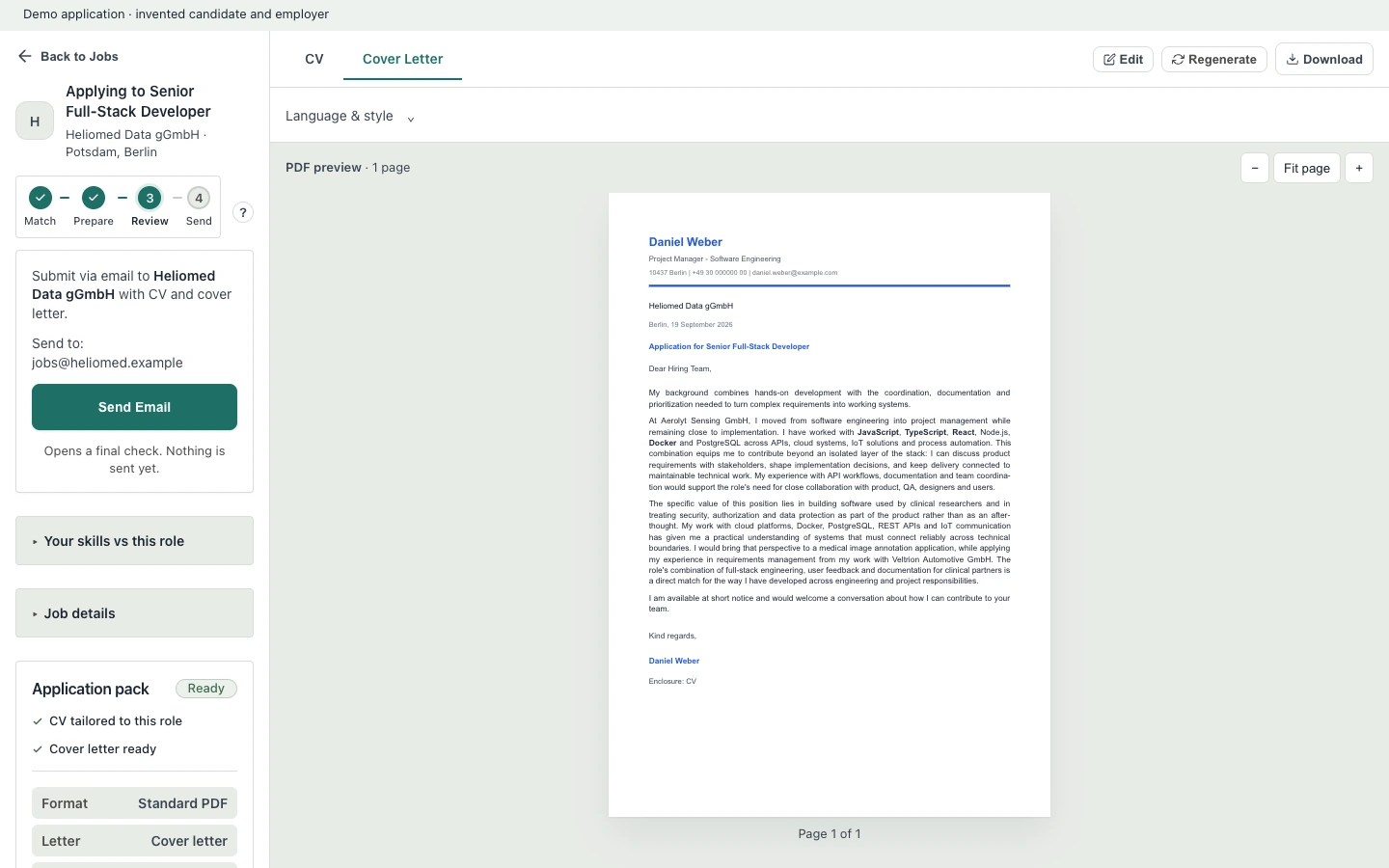Viewport: 1389px width, 868px height.
Task: Click the Ready status badge
Action: coord(205,689)
